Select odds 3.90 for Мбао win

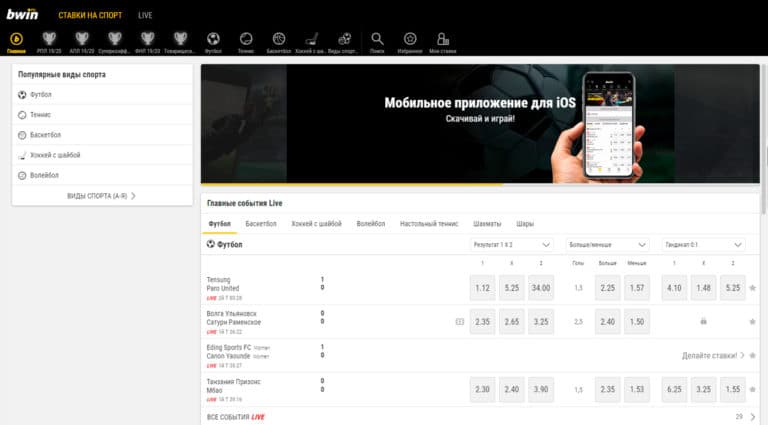tap(541, 389)
